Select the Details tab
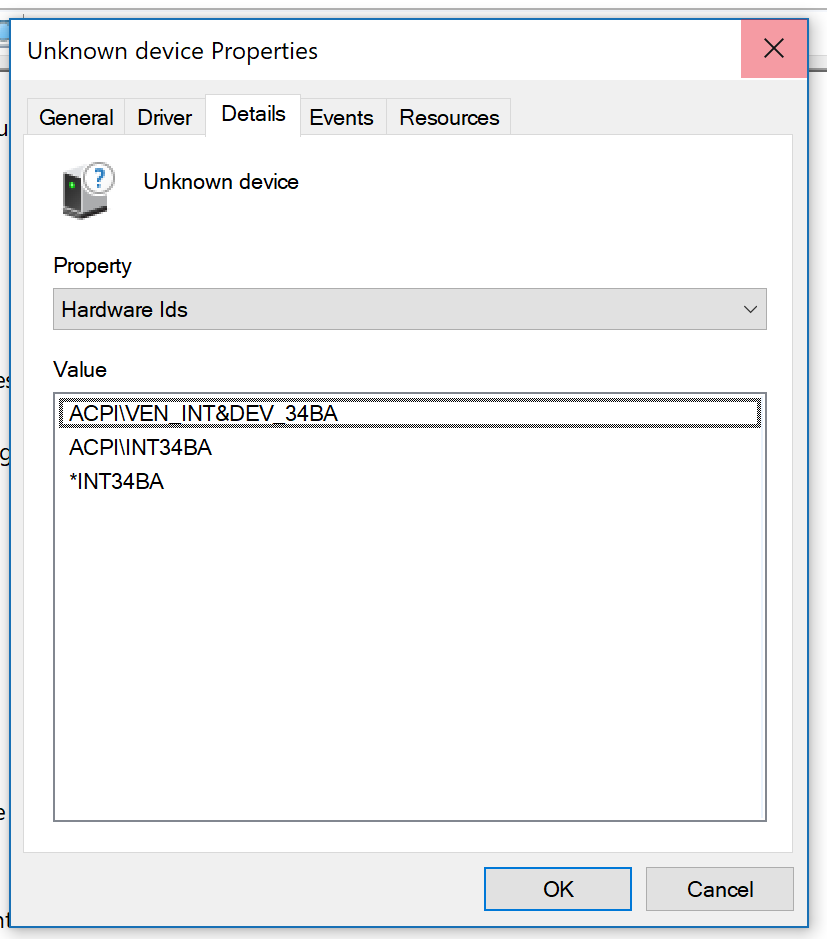Viewport: 827px width, 939px height. tap(252, 114)
